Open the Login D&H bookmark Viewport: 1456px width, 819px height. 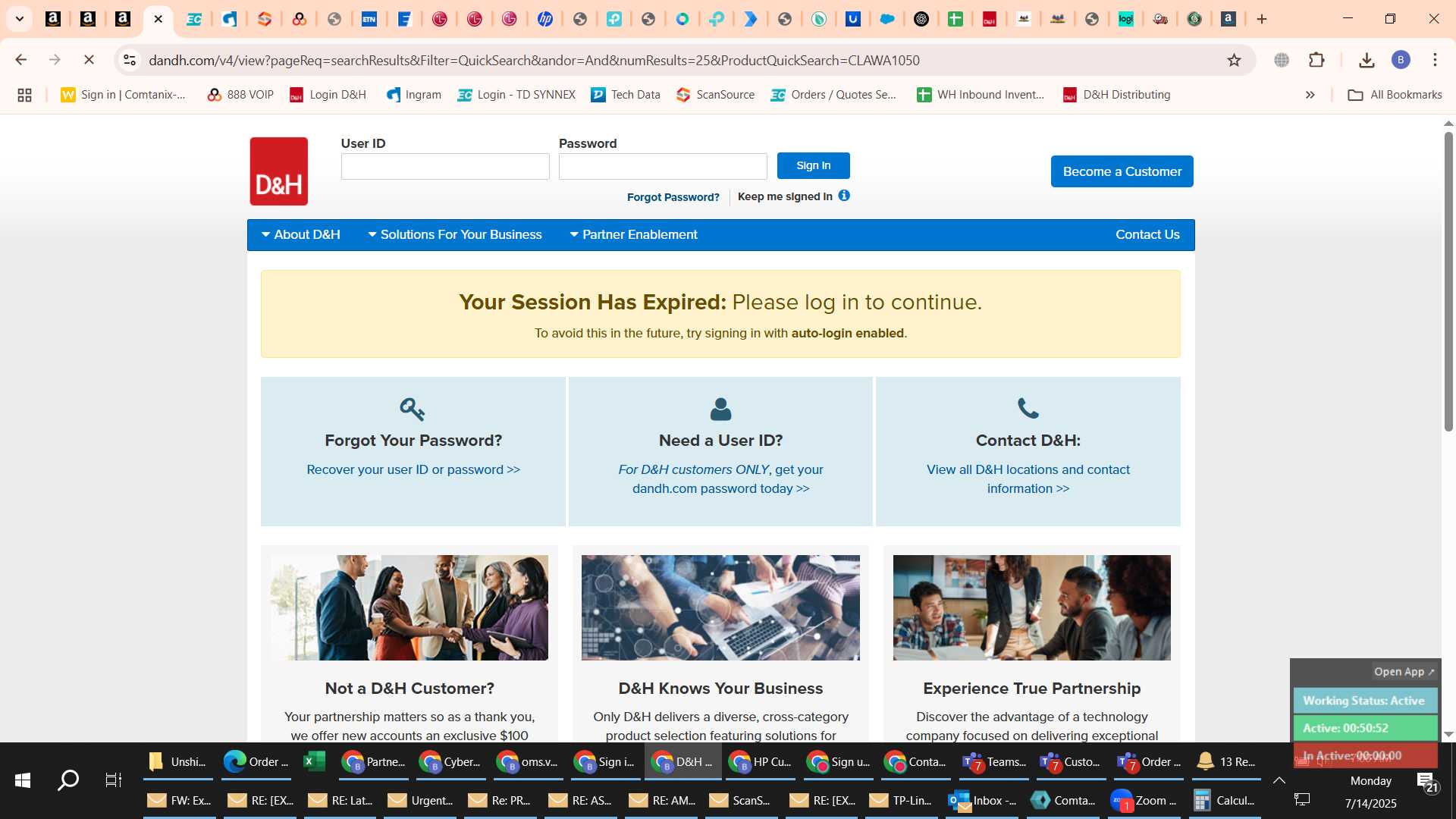point(328,95)
